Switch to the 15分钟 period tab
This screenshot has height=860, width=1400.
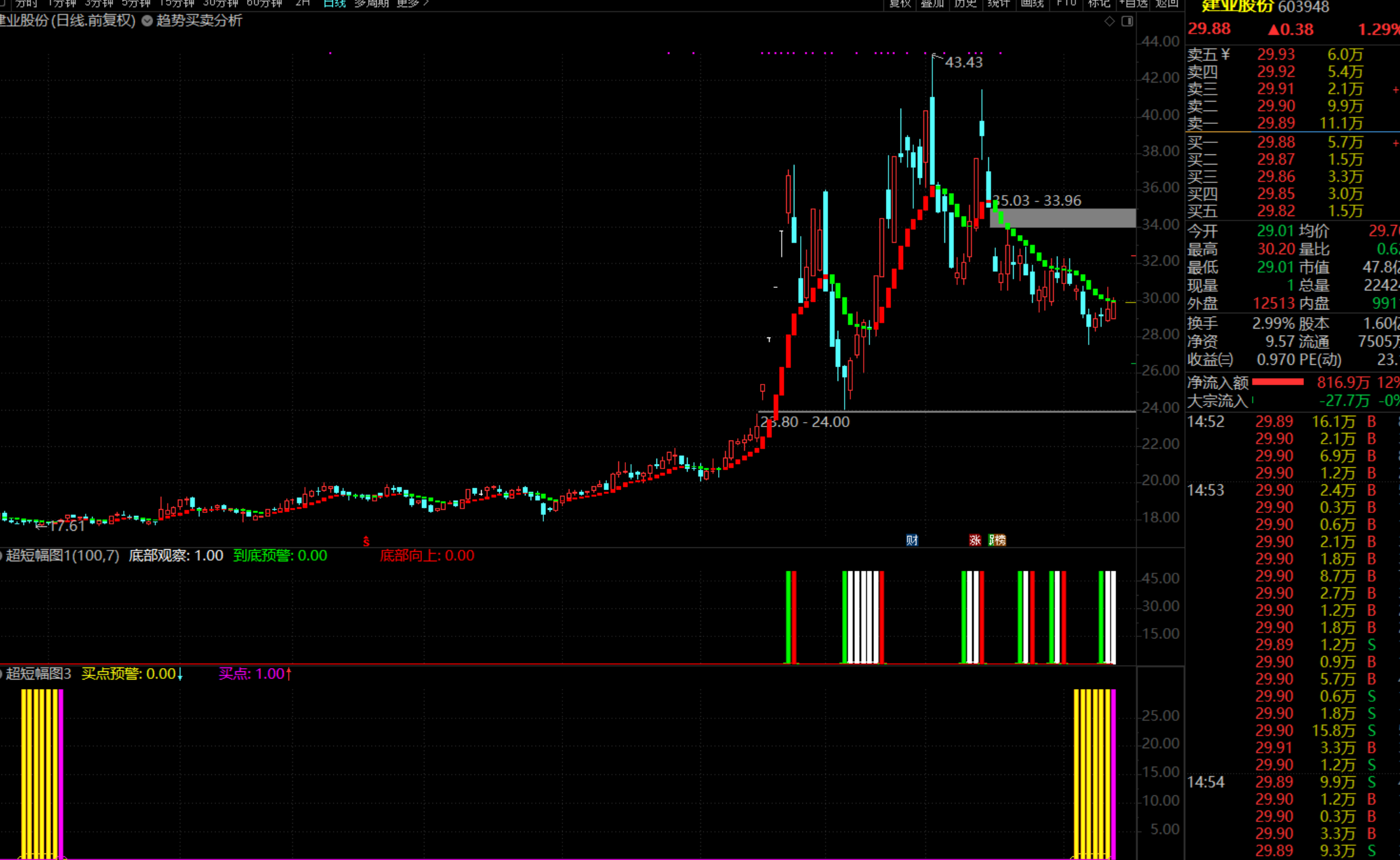[176, 3]
